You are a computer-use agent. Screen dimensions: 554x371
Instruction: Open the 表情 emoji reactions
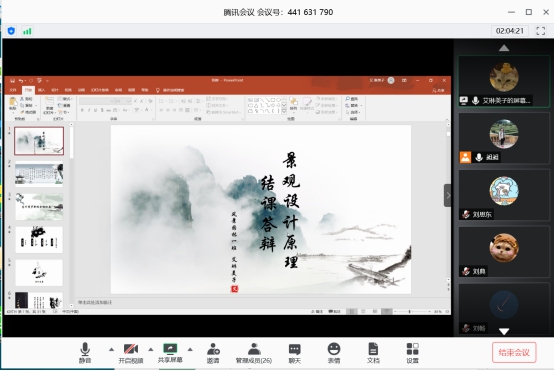(334, 353)
